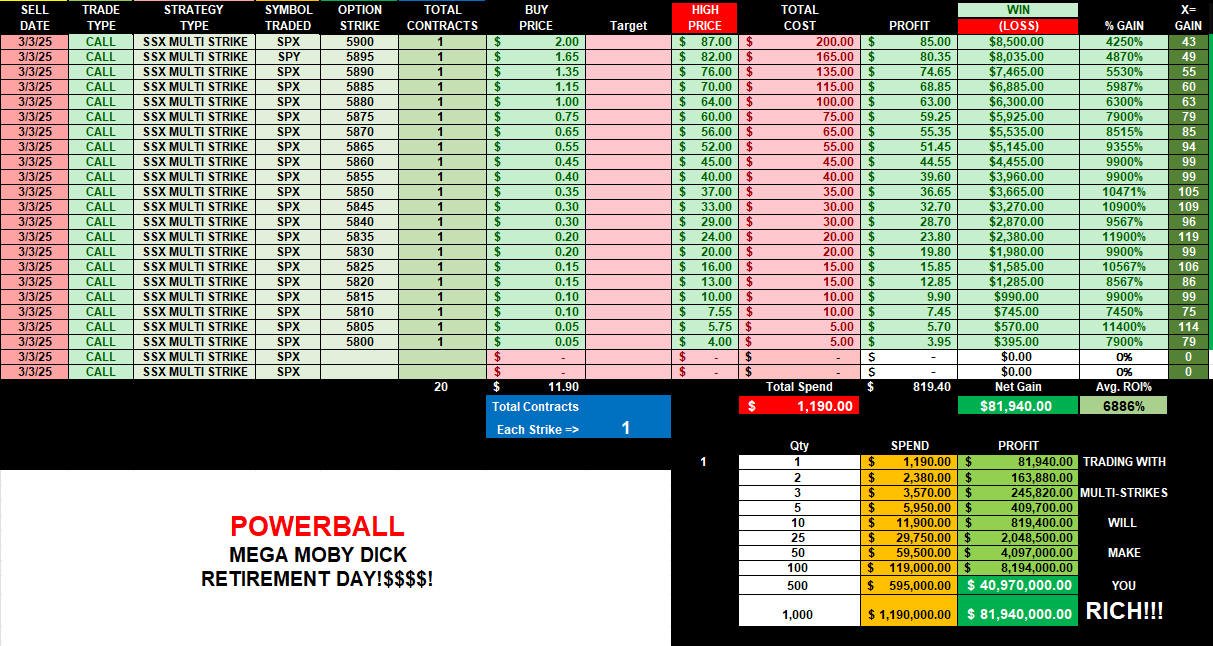Click the green Net Gain $81,940.00 cell
This screenshot has height=646, width=1213.
1018,405
